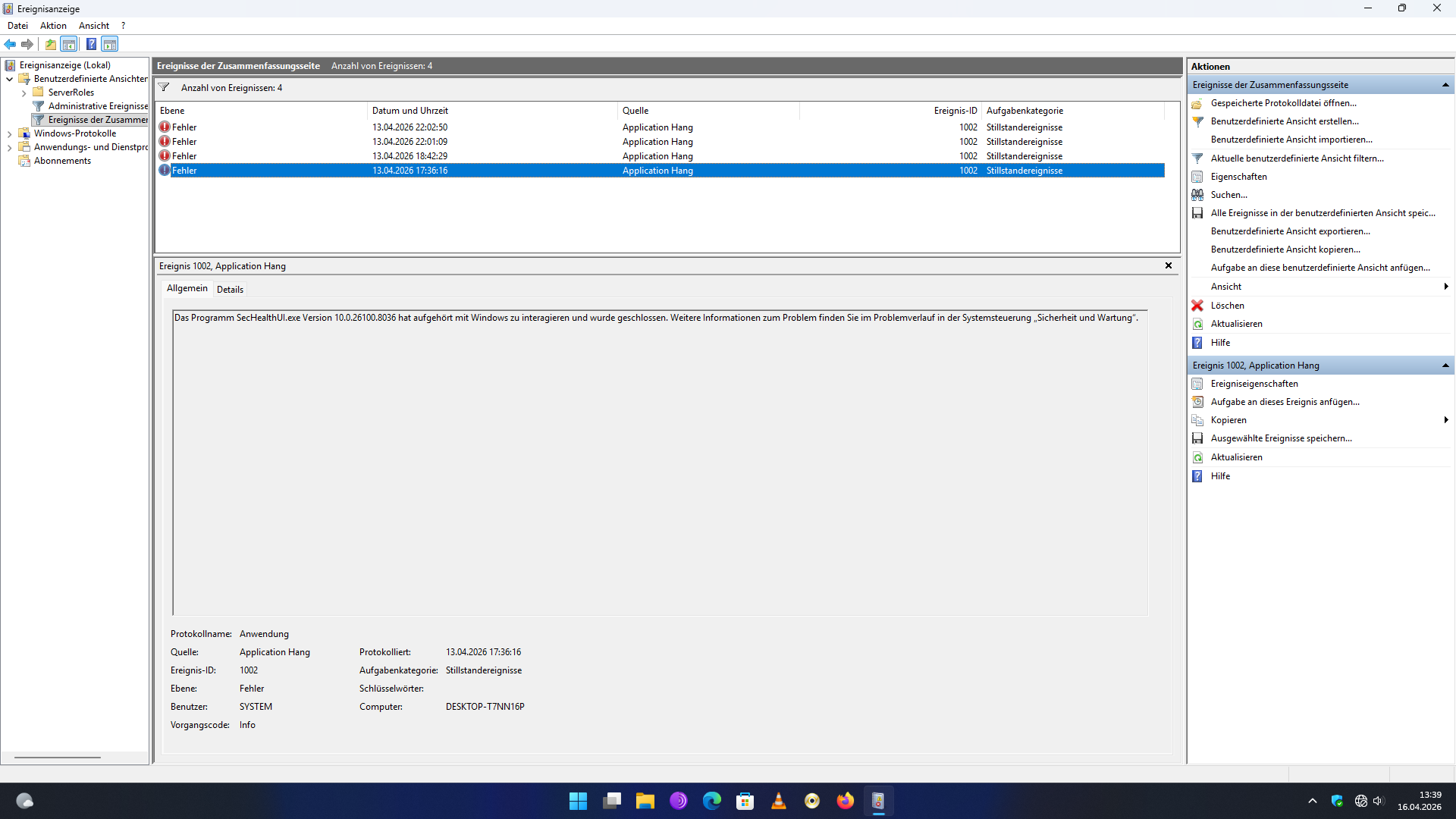Click the filter funnel icon above the event list
Viewport: 1456px width, 819px height.
164,88
